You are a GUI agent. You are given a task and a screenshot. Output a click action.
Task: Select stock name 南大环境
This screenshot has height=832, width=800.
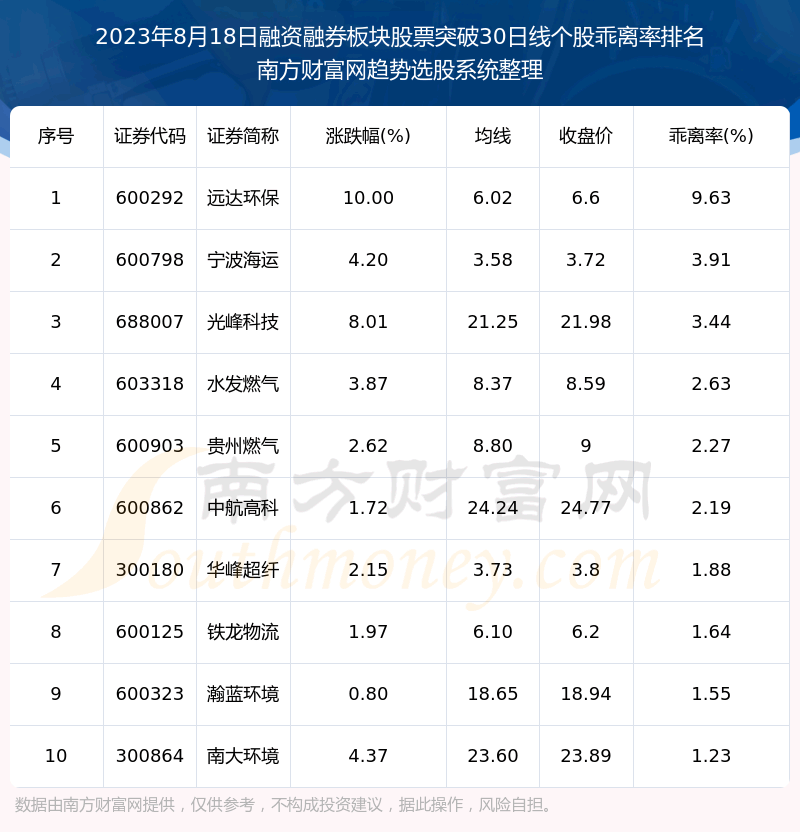pyautogui.click(x=243, y=757)
